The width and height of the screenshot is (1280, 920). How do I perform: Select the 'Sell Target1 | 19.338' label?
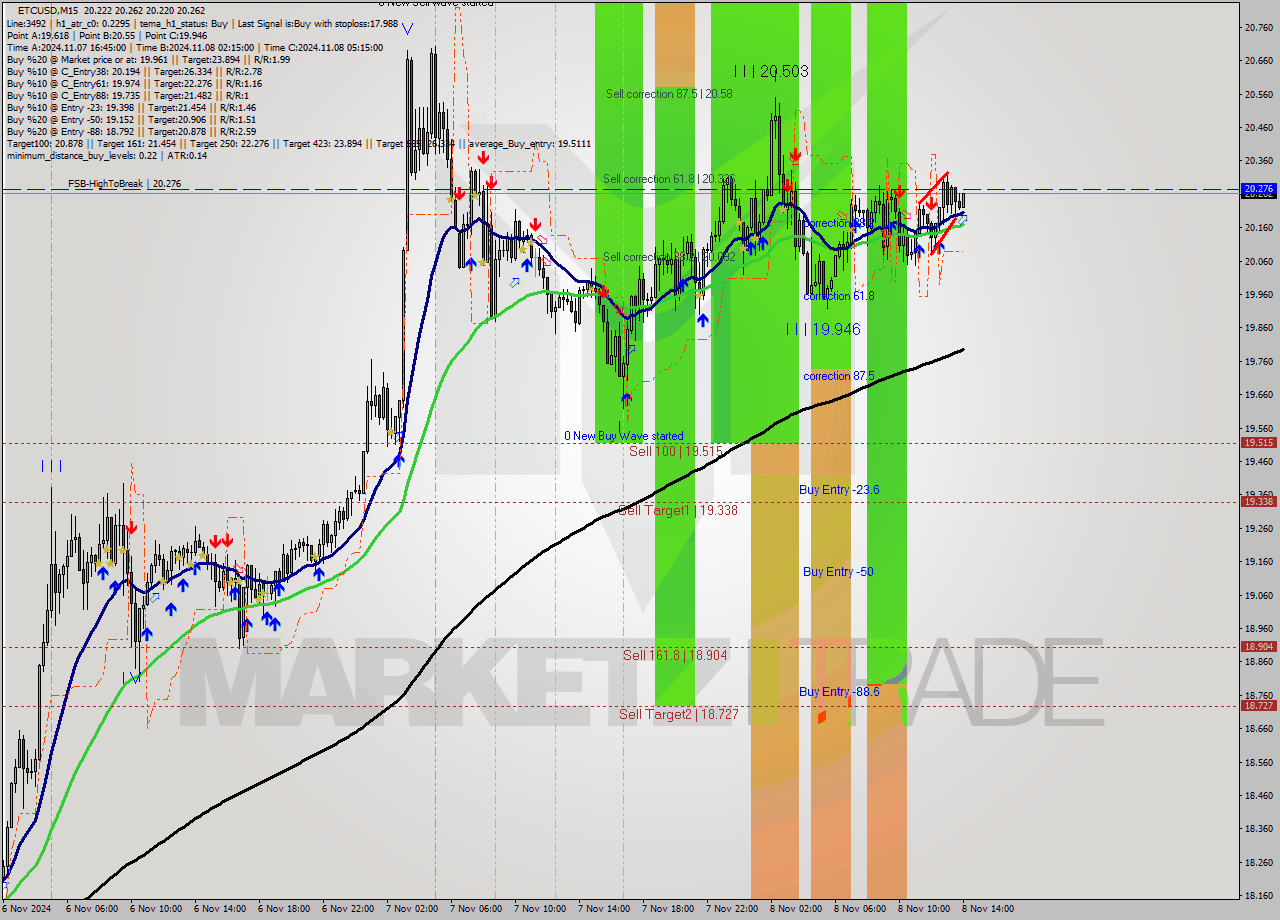click(x=678, y=511)
